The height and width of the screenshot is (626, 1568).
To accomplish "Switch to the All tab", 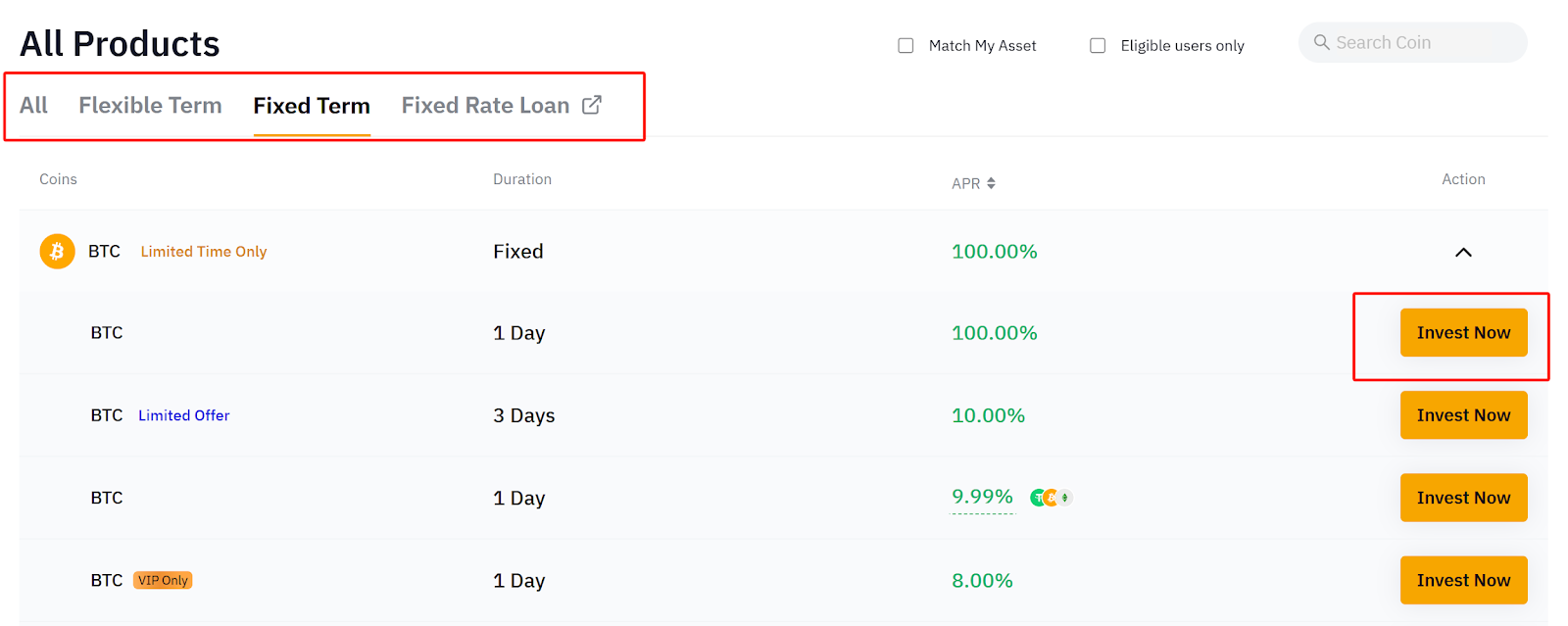I will click(x=33, y=106).
